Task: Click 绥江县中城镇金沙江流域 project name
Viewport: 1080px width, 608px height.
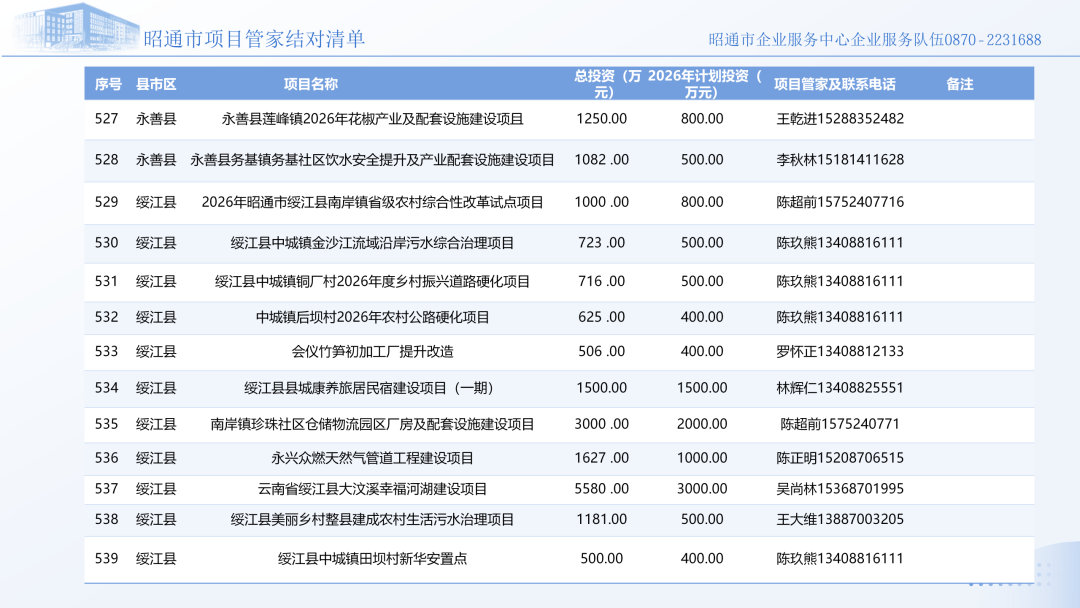Action: (x=373, y=243)
